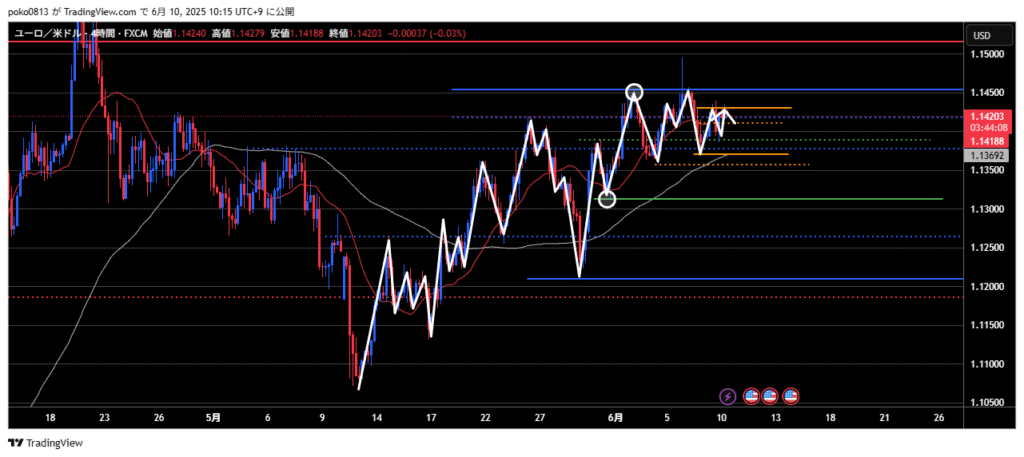Click the 6月 label on time axis
Image resolution: width=1024 pixels, height=457 pixels.
[x=616, y=416]
